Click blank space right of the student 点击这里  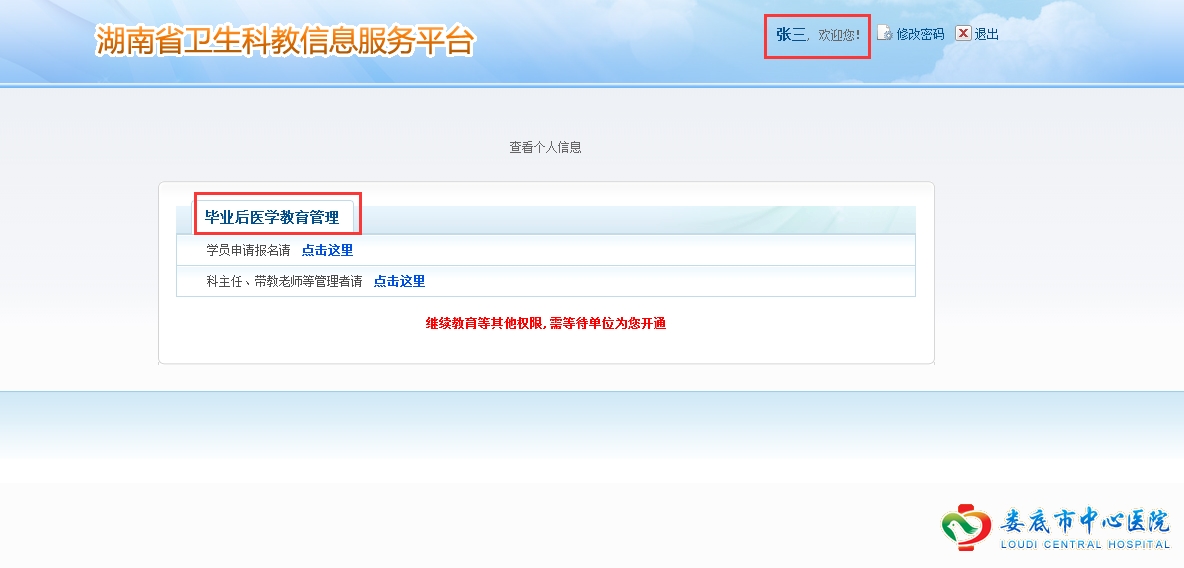(x=630, y=250)
